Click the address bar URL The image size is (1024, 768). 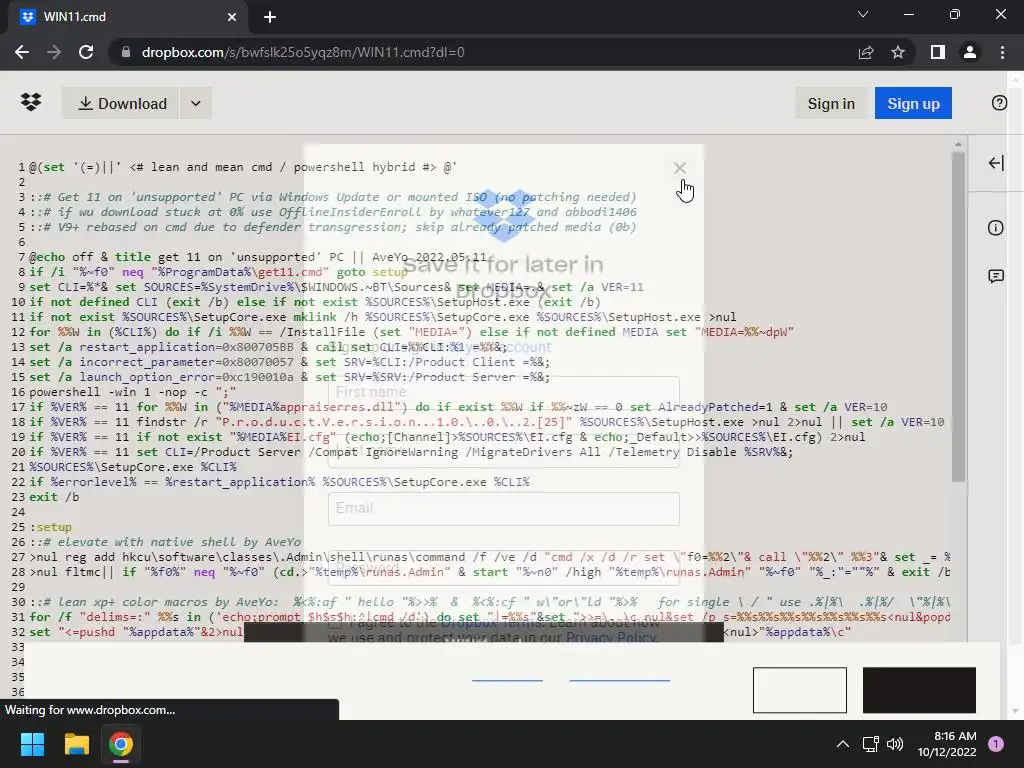click(303, 52)
